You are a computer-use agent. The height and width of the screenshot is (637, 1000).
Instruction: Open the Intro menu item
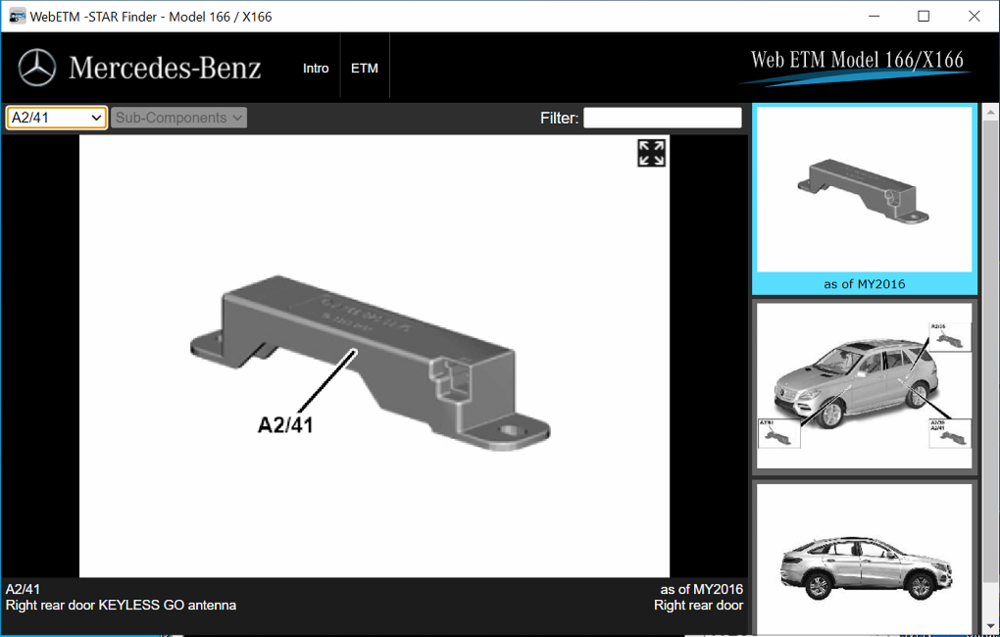coord(316,68)
